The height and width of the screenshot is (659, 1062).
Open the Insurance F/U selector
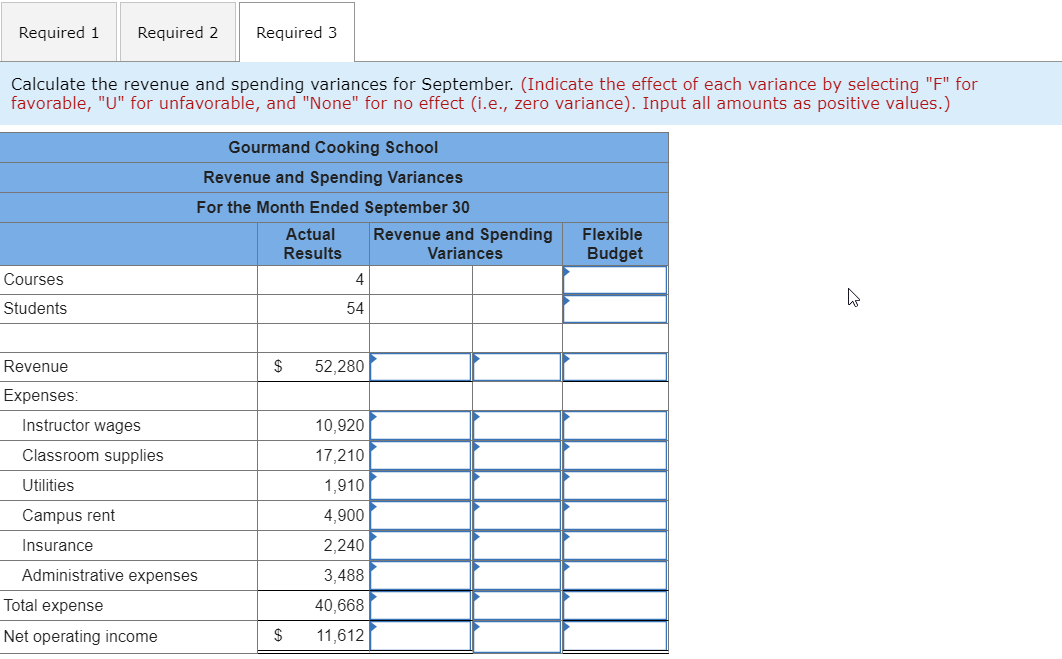point(516,545)
